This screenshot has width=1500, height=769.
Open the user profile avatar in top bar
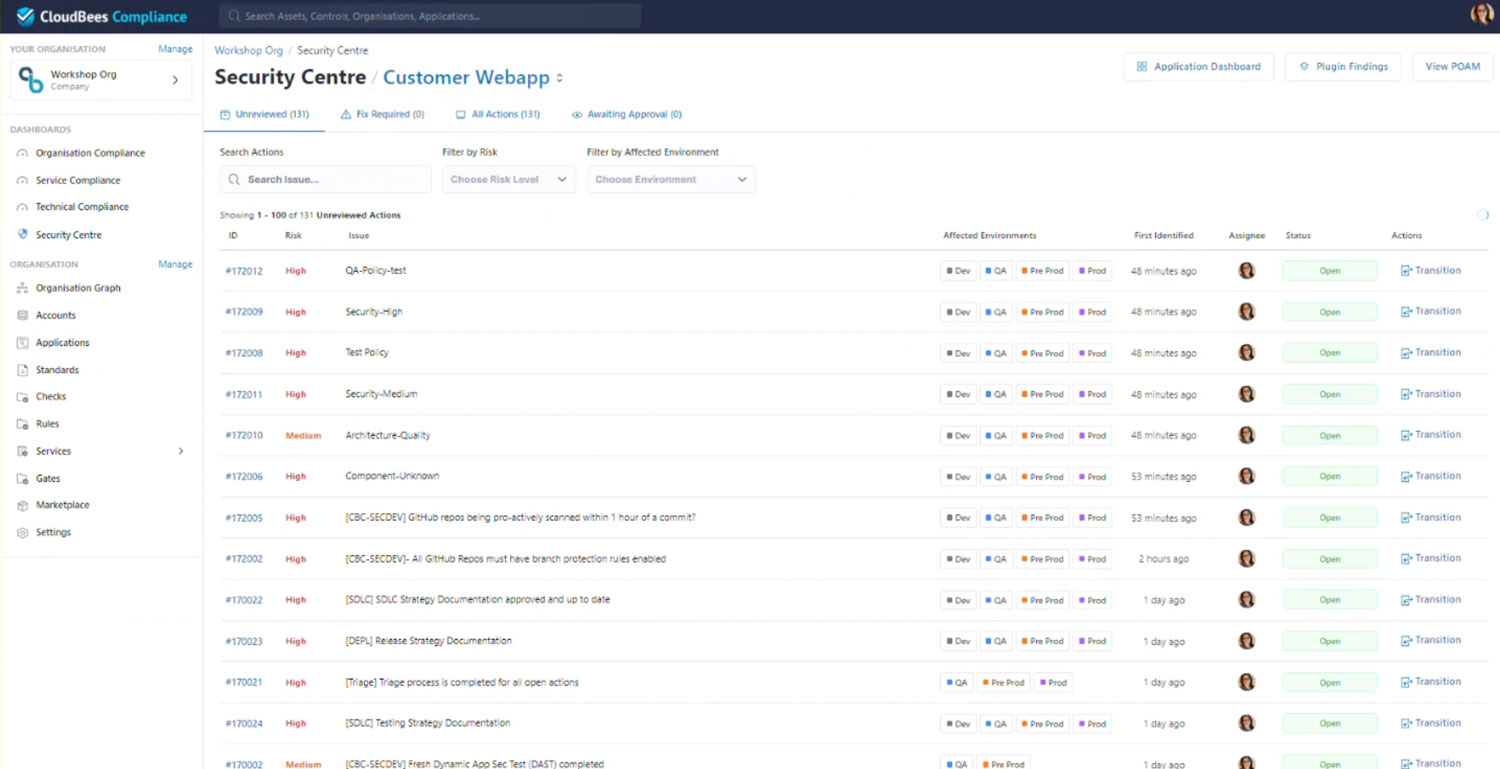pos(1481,14)
